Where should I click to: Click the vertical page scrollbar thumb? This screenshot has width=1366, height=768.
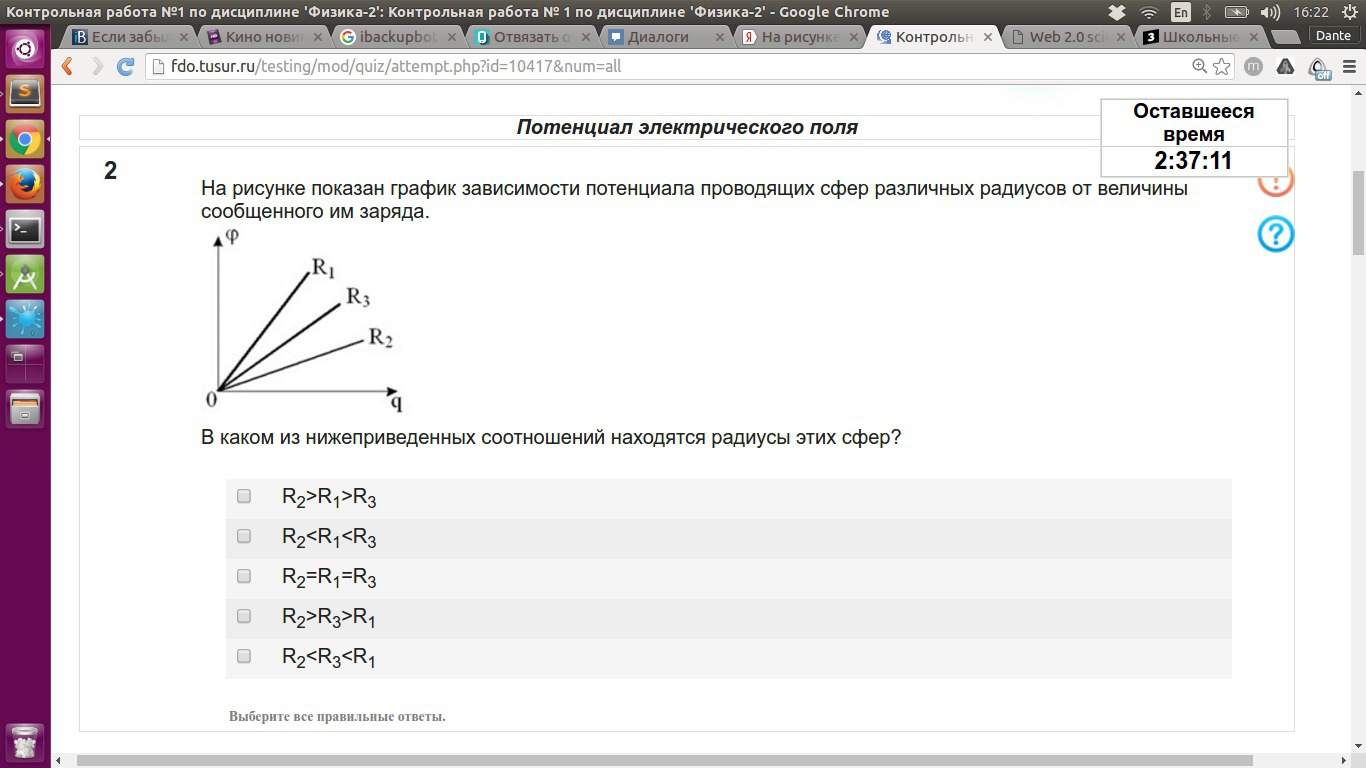tap(1358, 213)
